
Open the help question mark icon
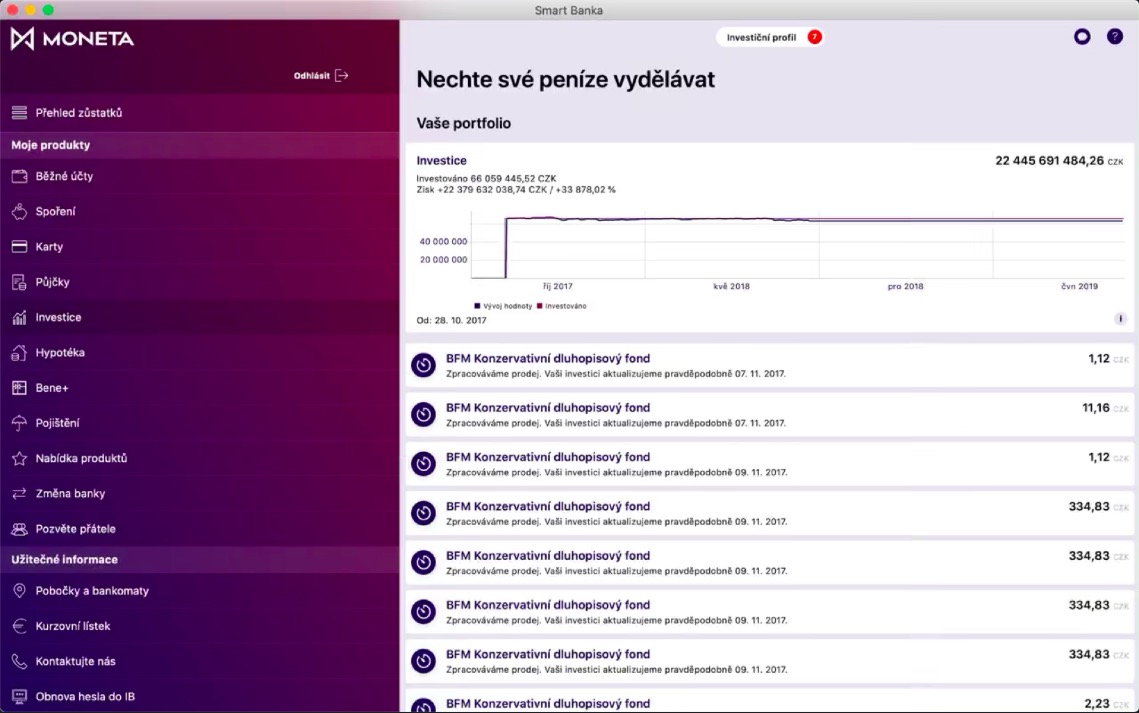point(1114,36)
